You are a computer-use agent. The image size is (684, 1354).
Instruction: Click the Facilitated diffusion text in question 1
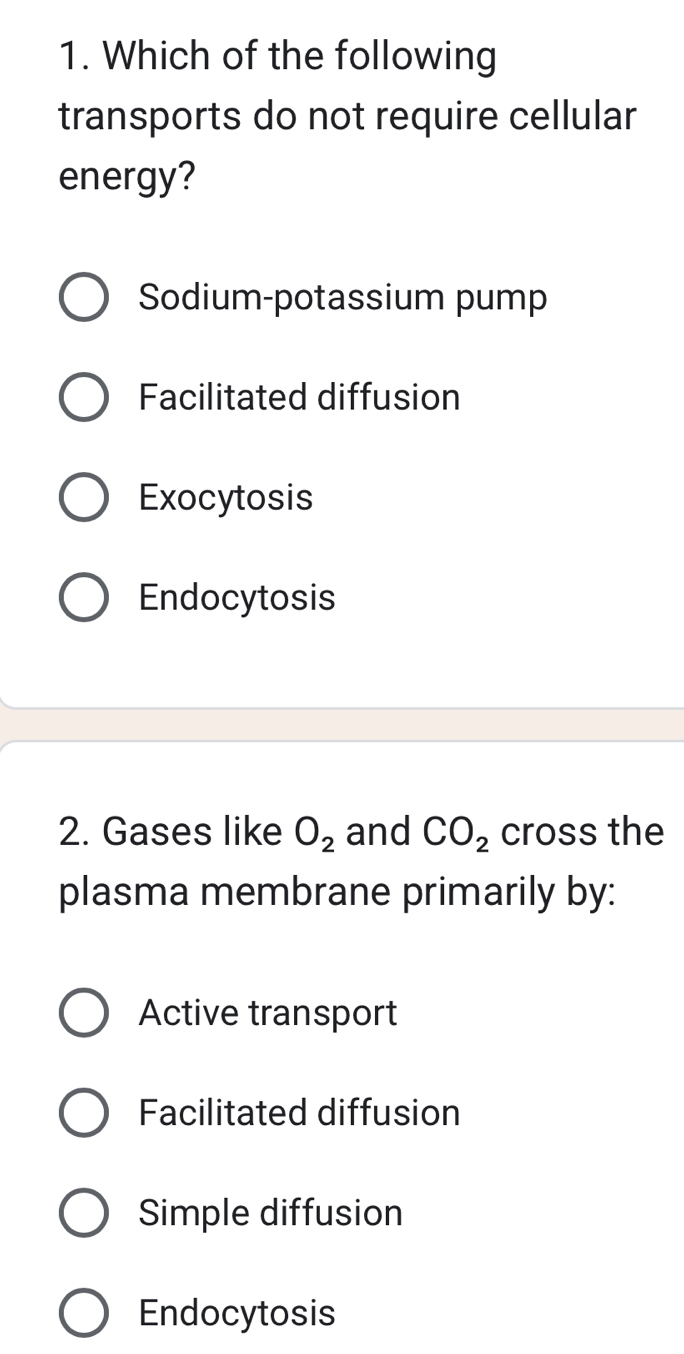click(299, 397)
